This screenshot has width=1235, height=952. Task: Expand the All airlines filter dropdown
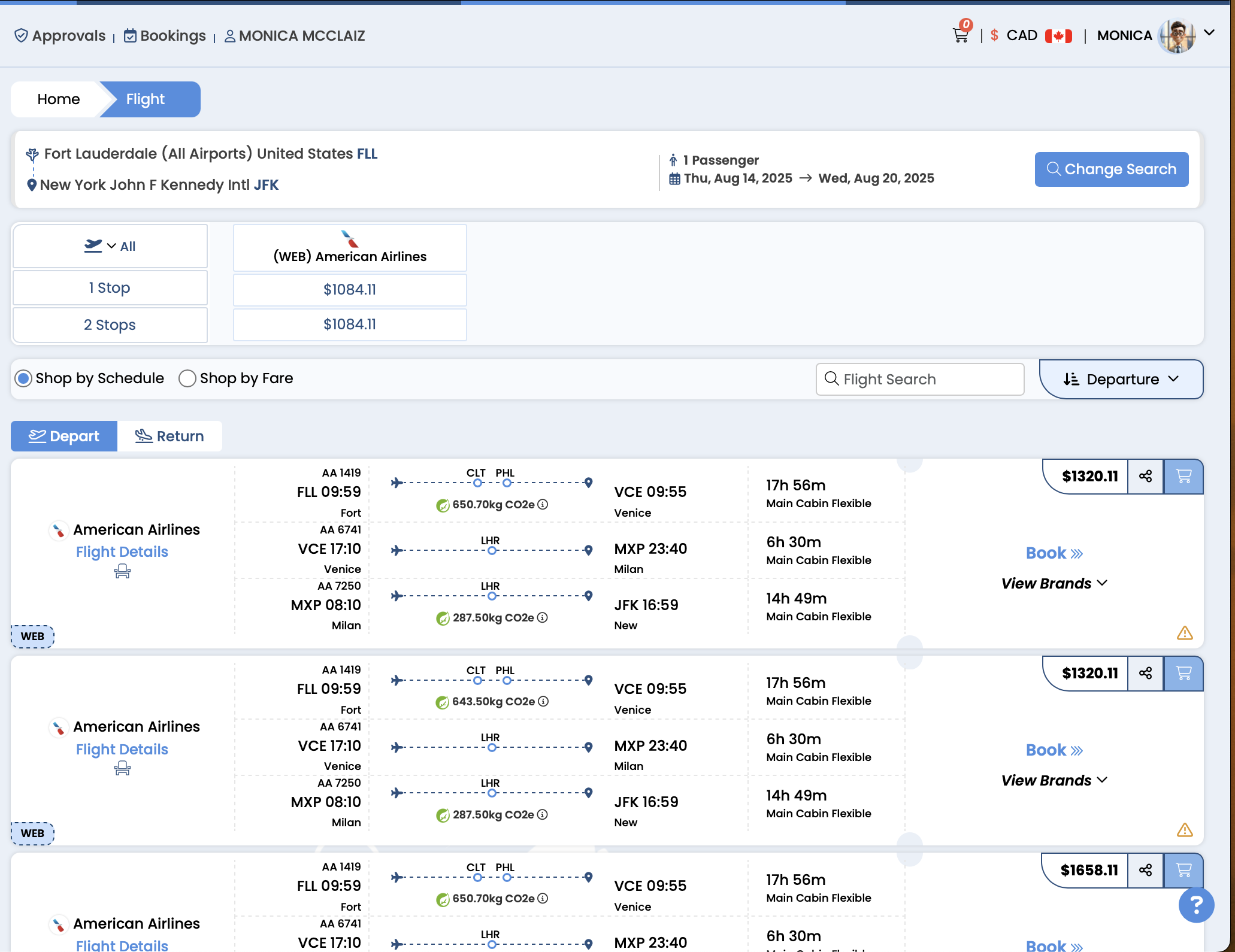pyautogui.click(x=110, y=246)
